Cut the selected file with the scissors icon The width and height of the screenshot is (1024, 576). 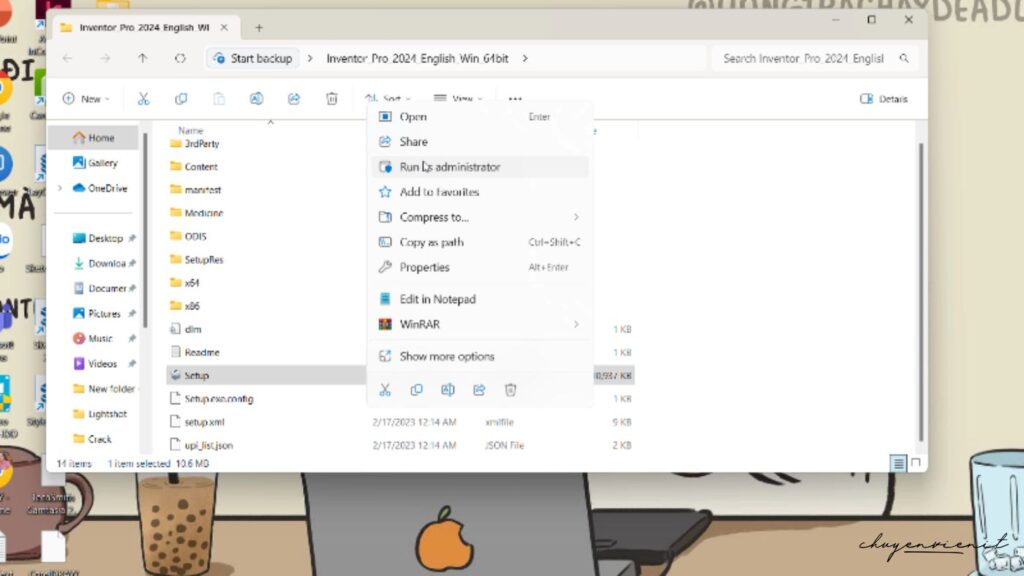pyautogui.click(x=144, y=99)
